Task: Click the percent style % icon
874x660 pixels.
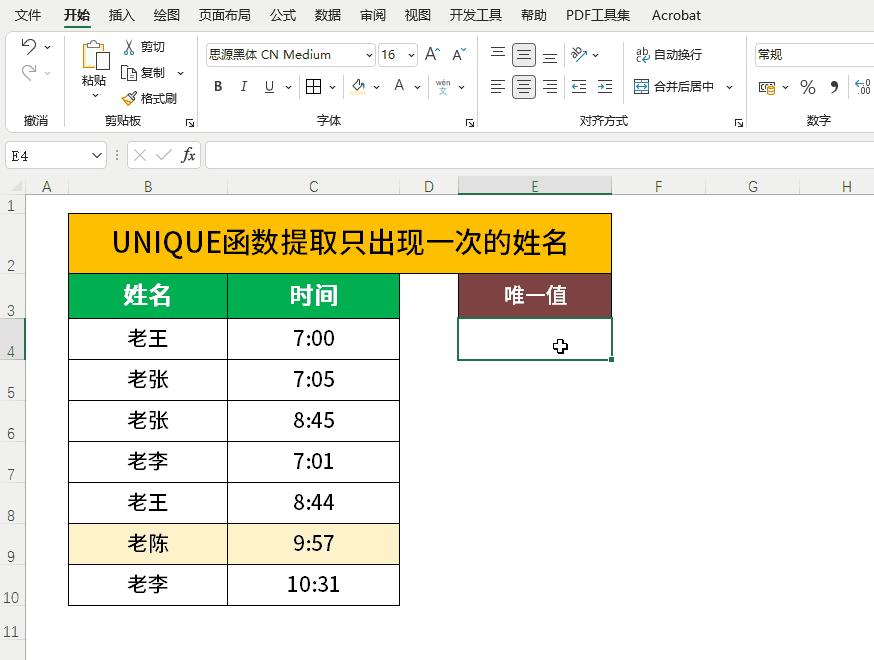Action: [806, 87]
